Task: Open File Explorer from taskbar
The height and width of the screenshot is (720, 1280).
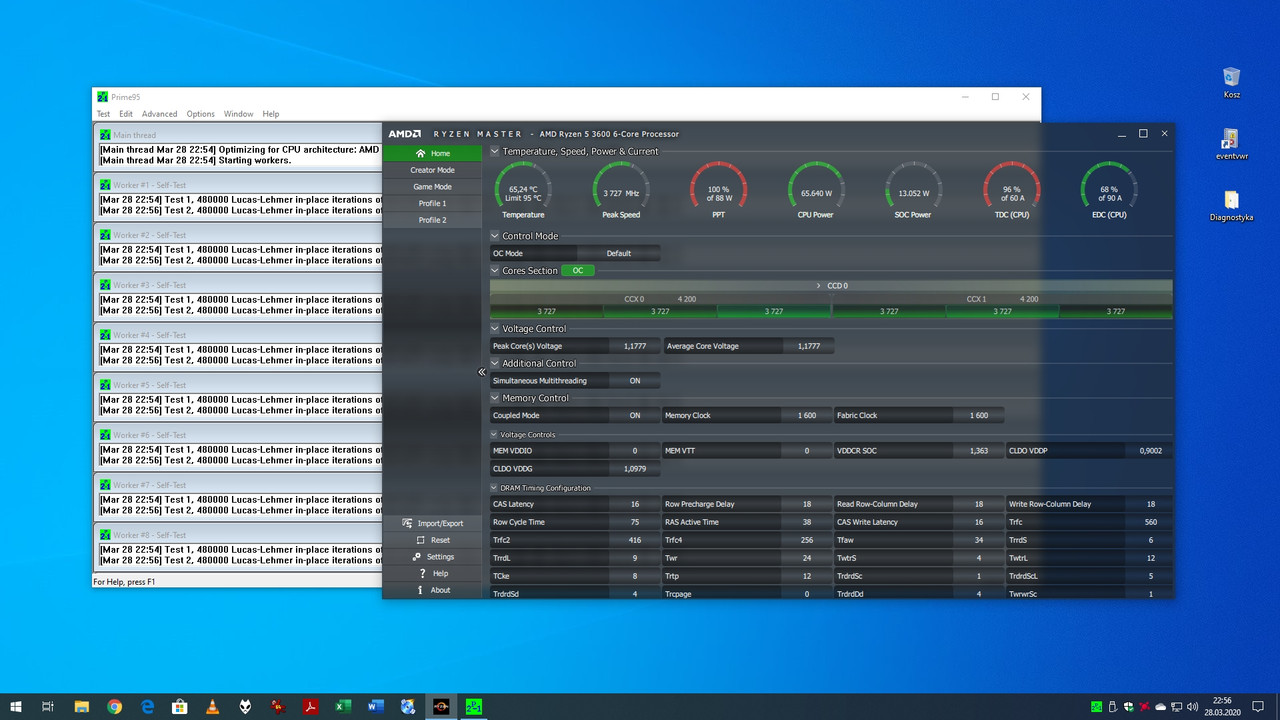Action: click(x=82, y=706)
